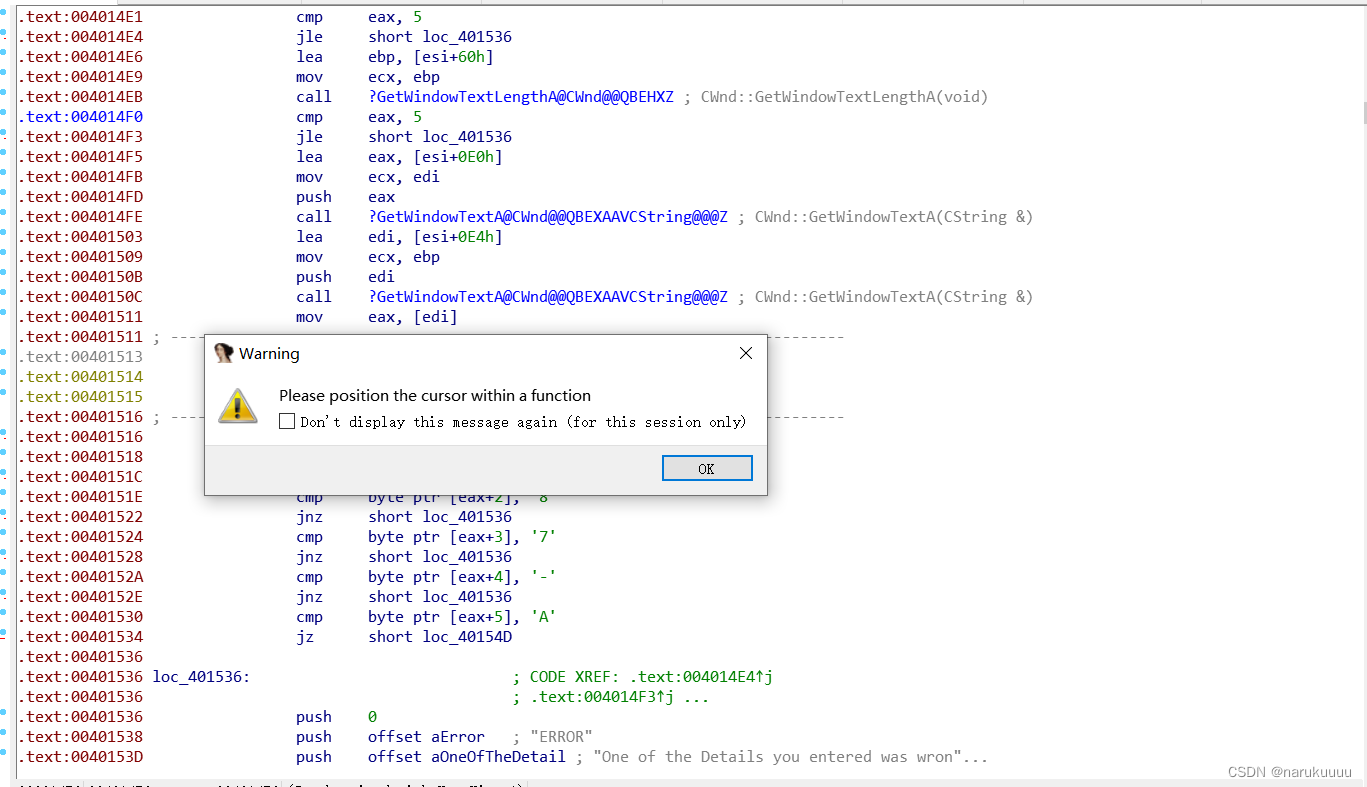Check "Don't display this message again" box

pos(287,422)
